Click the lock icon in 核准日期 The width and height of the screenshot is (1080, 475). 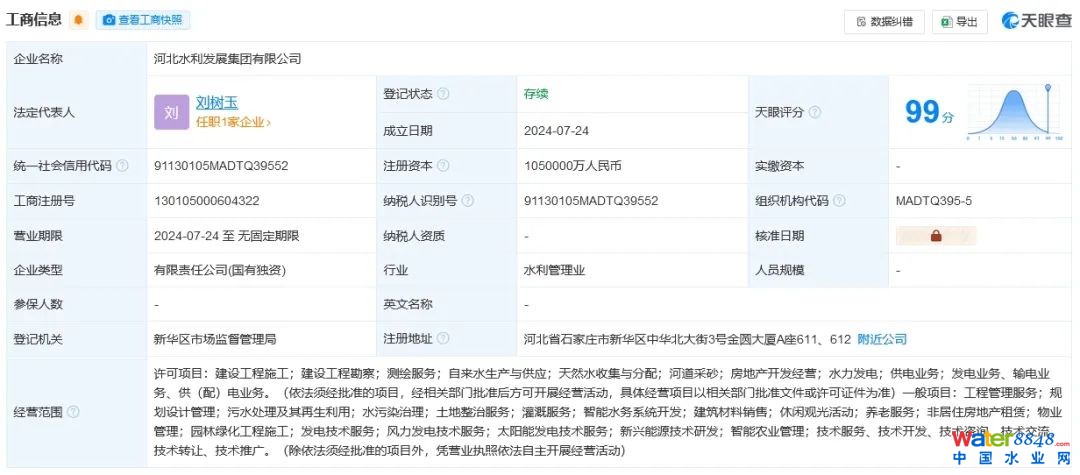click(936, 236)
